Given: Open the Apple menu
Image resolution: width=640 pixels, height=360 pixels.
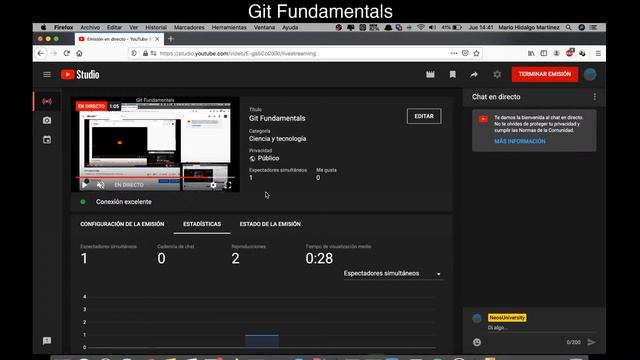Looking at the screenshot, I should [x=43, y=27].
